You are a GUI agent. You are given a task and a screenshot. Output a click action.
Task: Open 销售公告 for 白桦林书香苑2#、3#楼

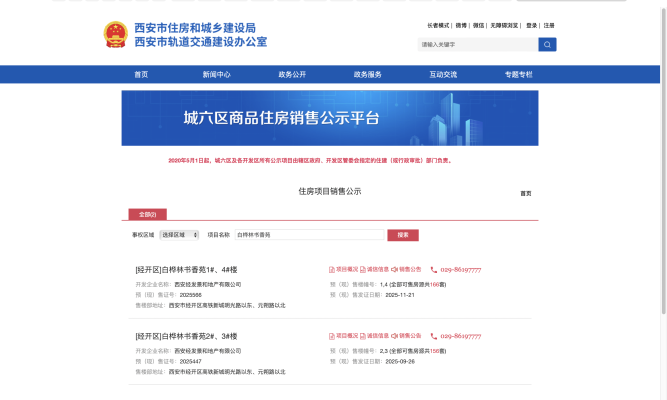click(406, 336)
